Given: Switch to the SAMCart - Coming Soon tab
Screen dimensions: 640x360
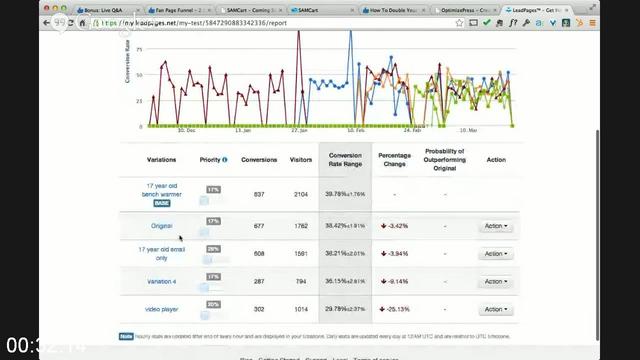Looking at the screenshot, I should (x=250, y=10).
